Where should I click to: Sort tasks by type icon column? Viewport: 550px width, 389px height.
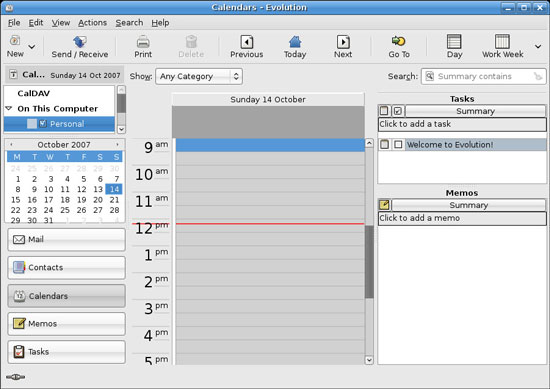coord(384,111)
